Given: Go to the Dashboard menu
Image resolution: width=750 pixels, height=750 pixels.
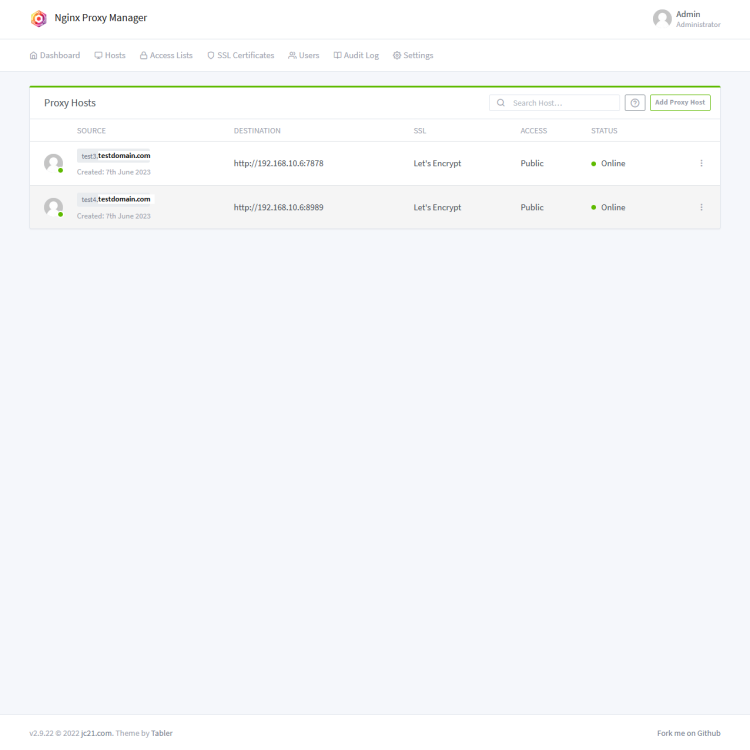Looking at the screenshot, I should [55, 55].
